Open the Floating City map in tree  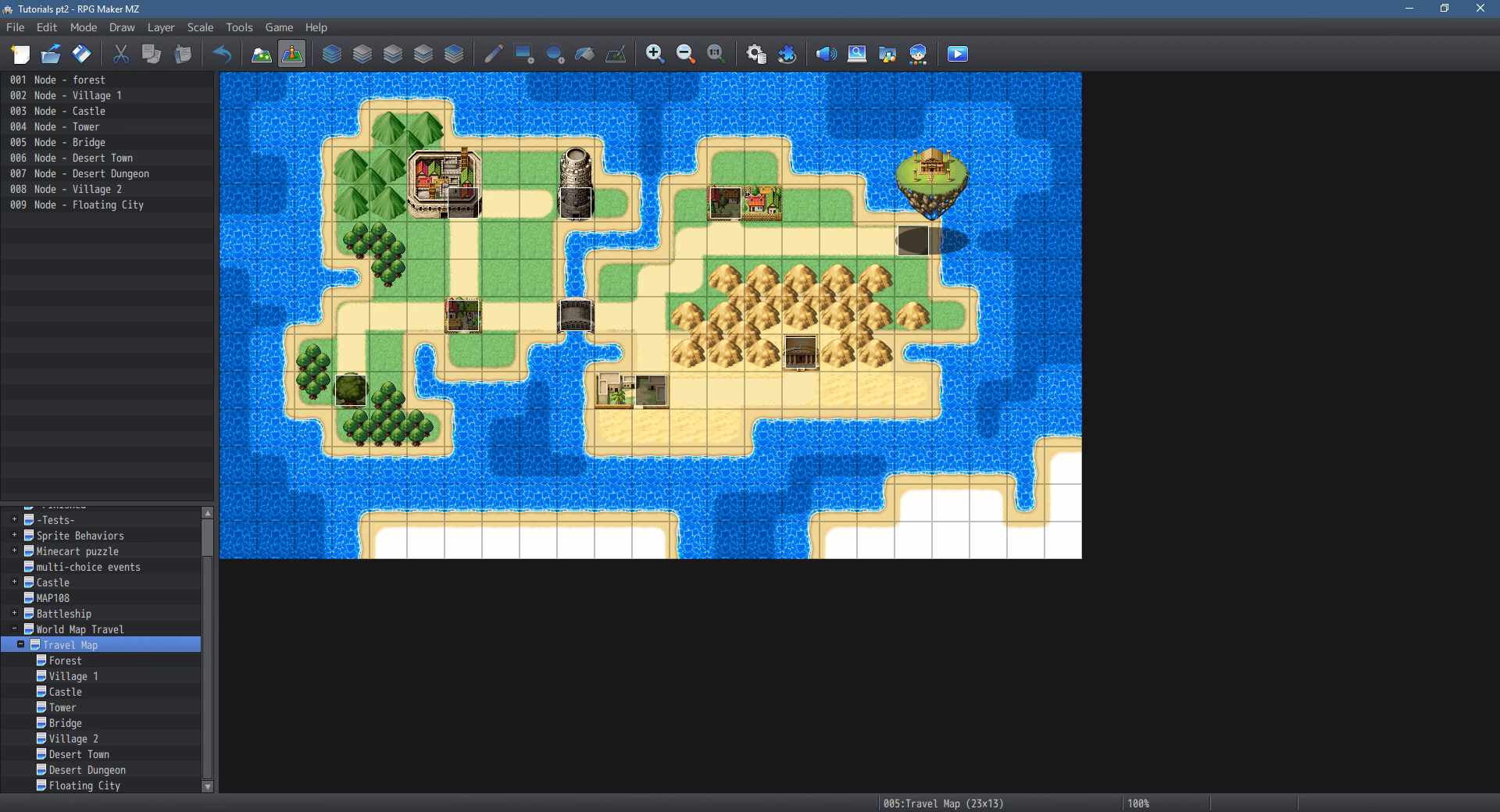click(84, 785)
